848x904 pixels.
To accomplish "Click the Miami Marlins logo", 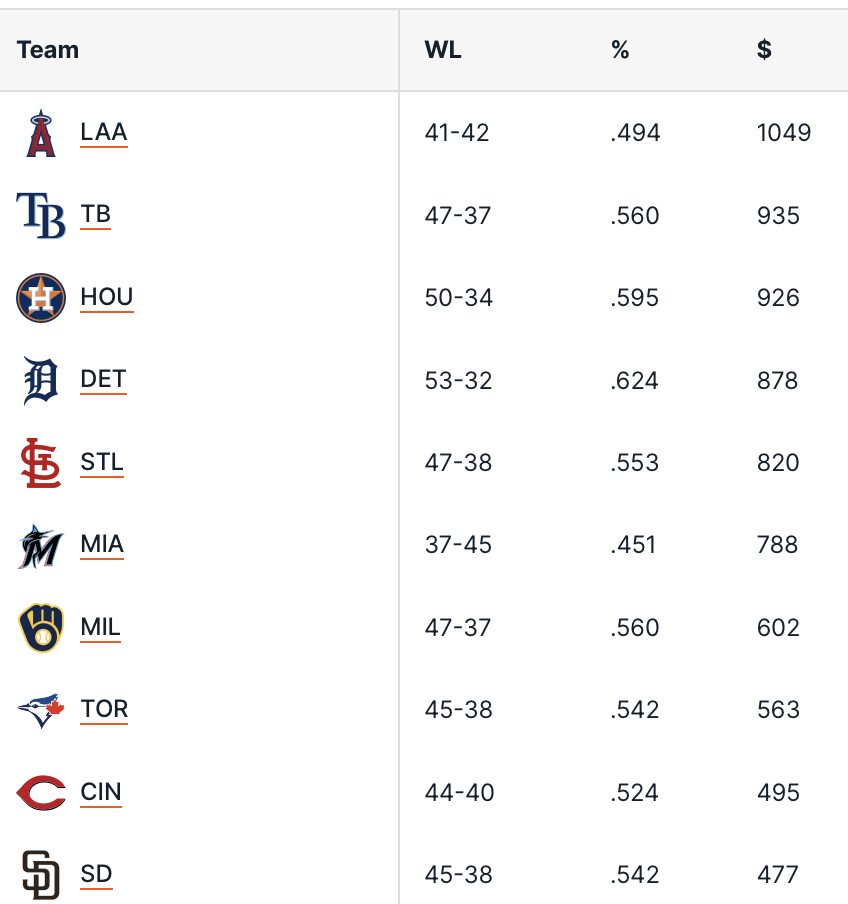I will click(41, 545).
